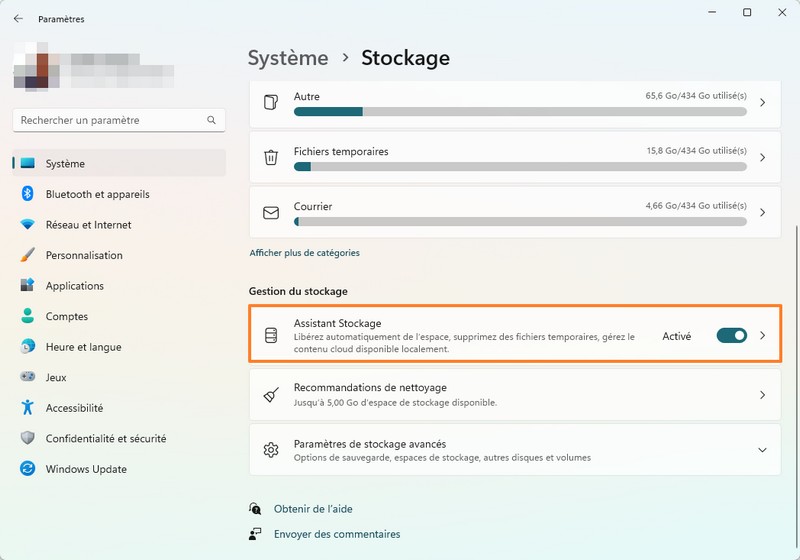Viewport: 800px width, 560px height.
Task: Click the Autre storage usage bar
Action: tap(520, 112)
